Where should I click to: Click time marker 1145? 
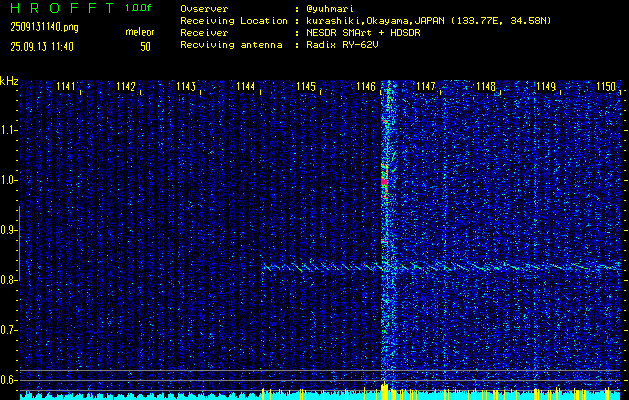(306, 87)
